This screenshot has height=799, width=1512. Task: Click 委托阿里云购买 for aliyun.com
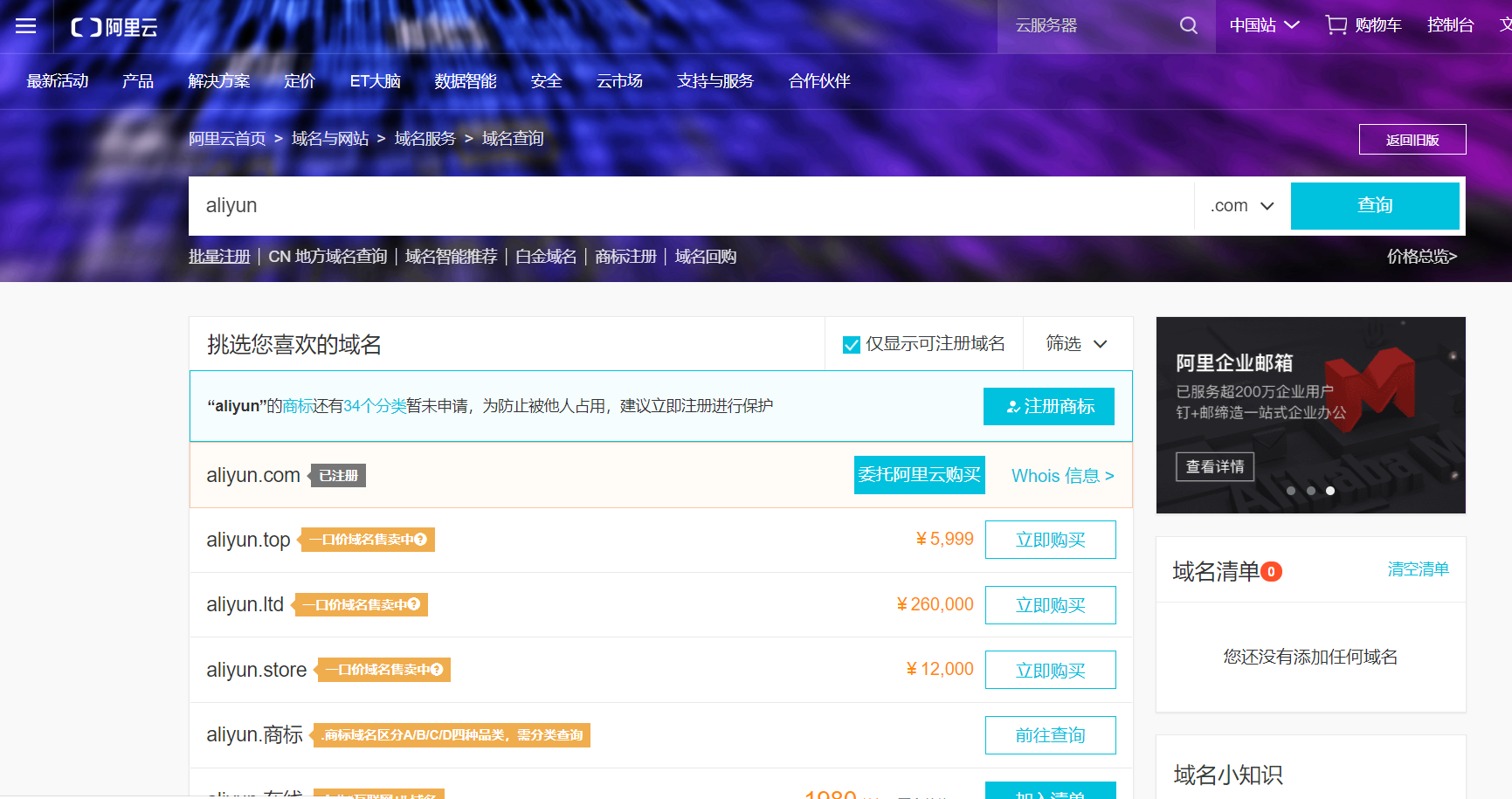[x=920, y=475]
